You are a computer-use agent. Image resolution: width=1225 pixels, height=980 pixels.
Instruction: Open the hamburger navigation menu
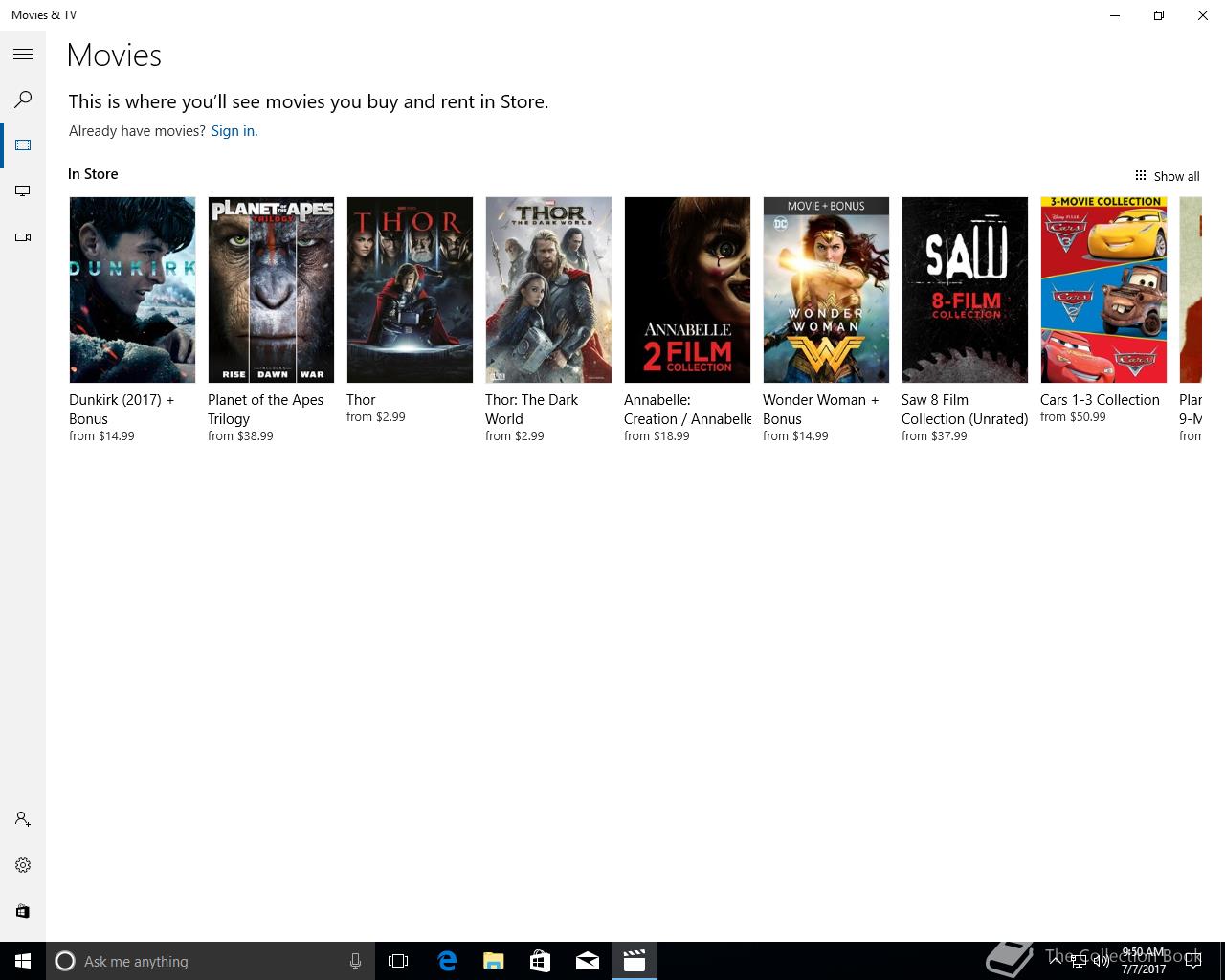pyautogui.click(x=23, y=55)
